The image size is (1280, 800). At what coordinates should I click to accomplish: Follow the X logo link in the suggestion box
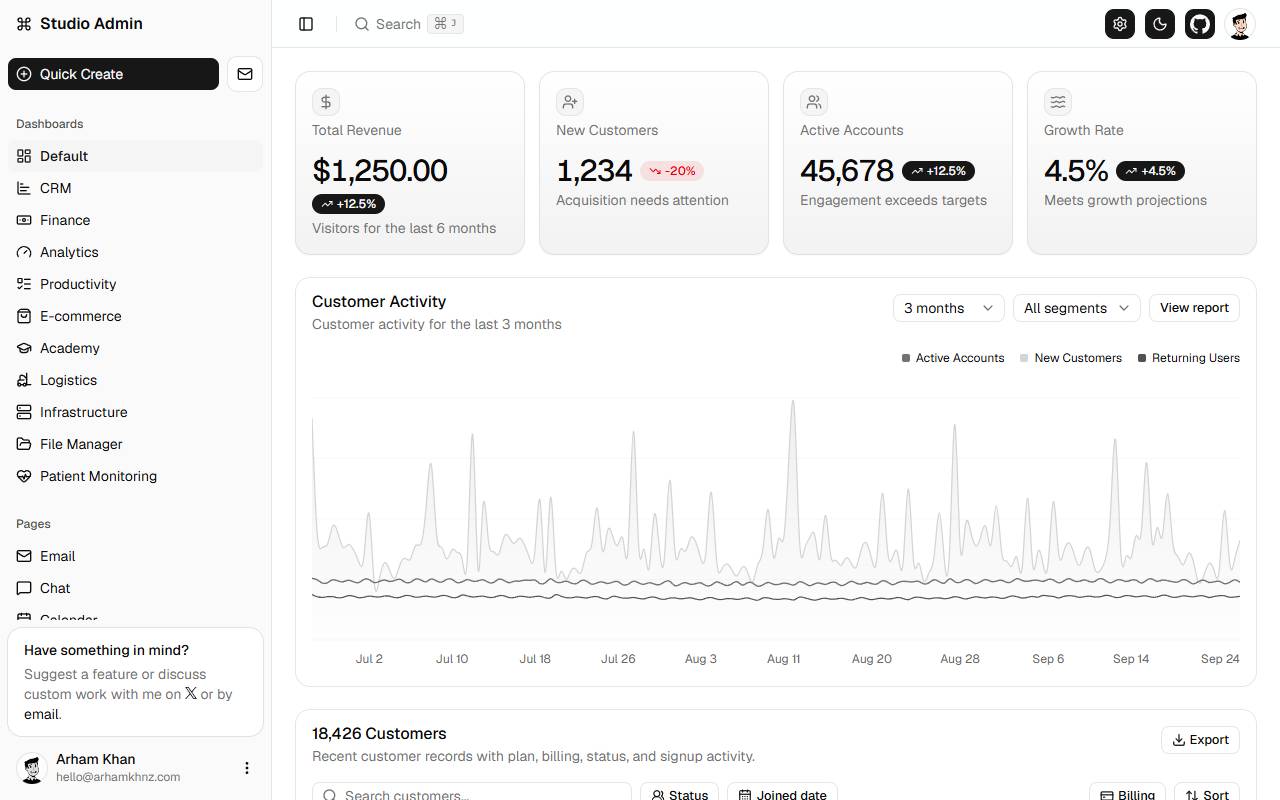pyautogui.click(x=191, y=693)
